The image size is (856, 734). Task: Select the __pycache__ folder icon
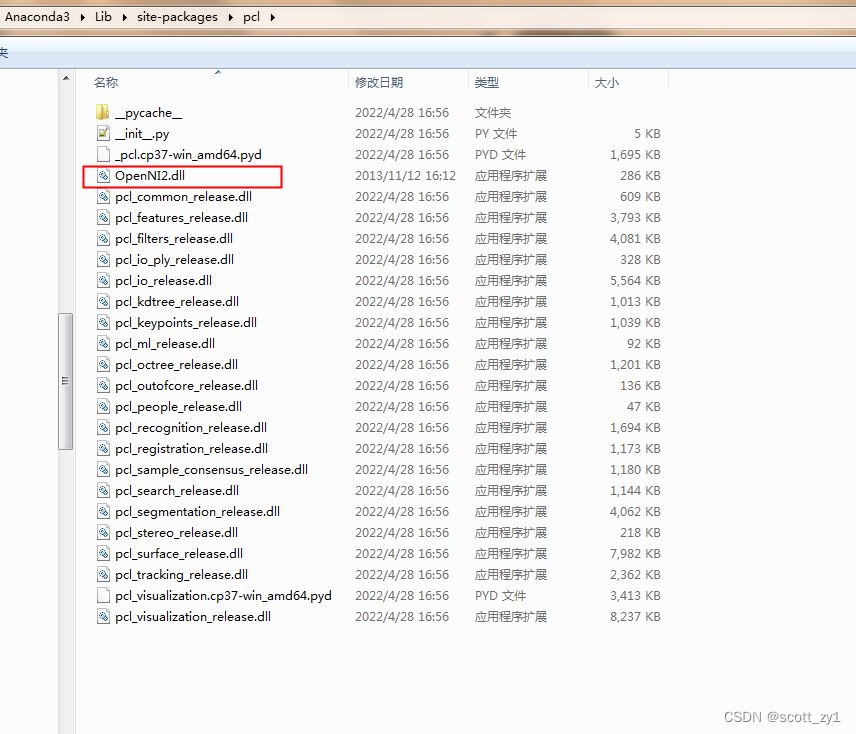click(103, 112)
